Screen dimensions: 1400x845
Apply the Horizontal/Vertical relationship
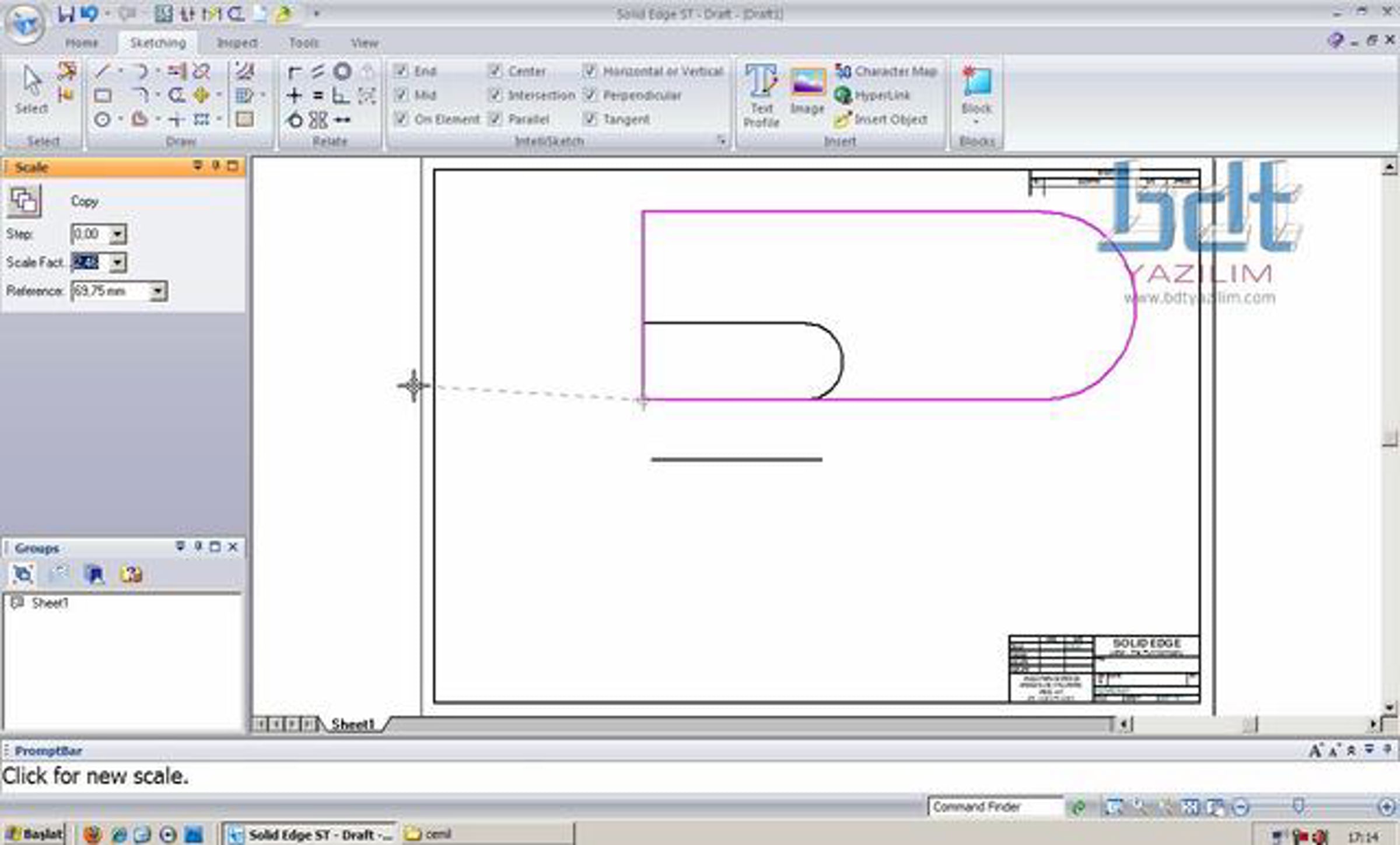click(295, 96)
